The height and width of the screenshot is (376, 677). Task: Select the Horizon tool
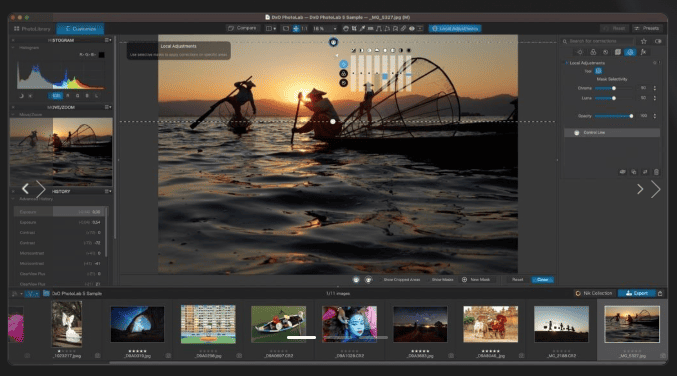[x=370, y=28]
